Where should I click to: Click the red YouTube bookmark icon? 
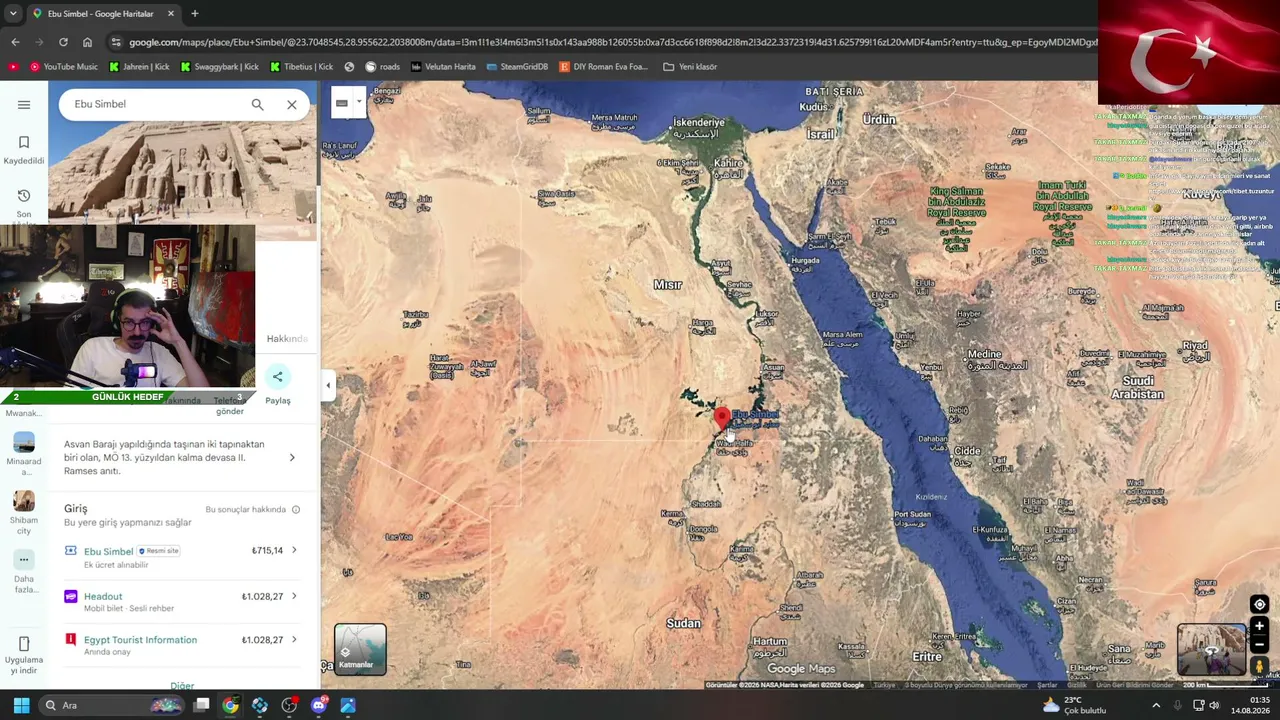point(13,67)
